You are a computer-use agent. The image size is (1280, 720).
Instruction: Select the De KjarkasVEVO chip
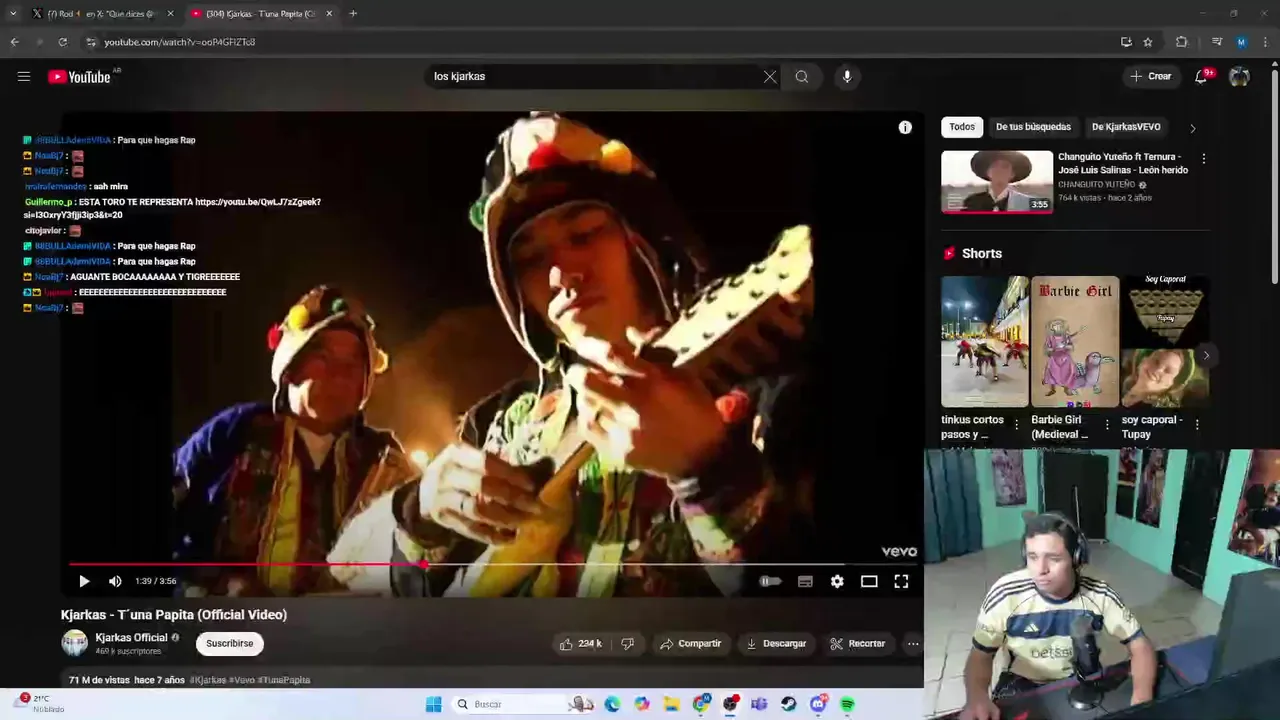point(1126,127)
